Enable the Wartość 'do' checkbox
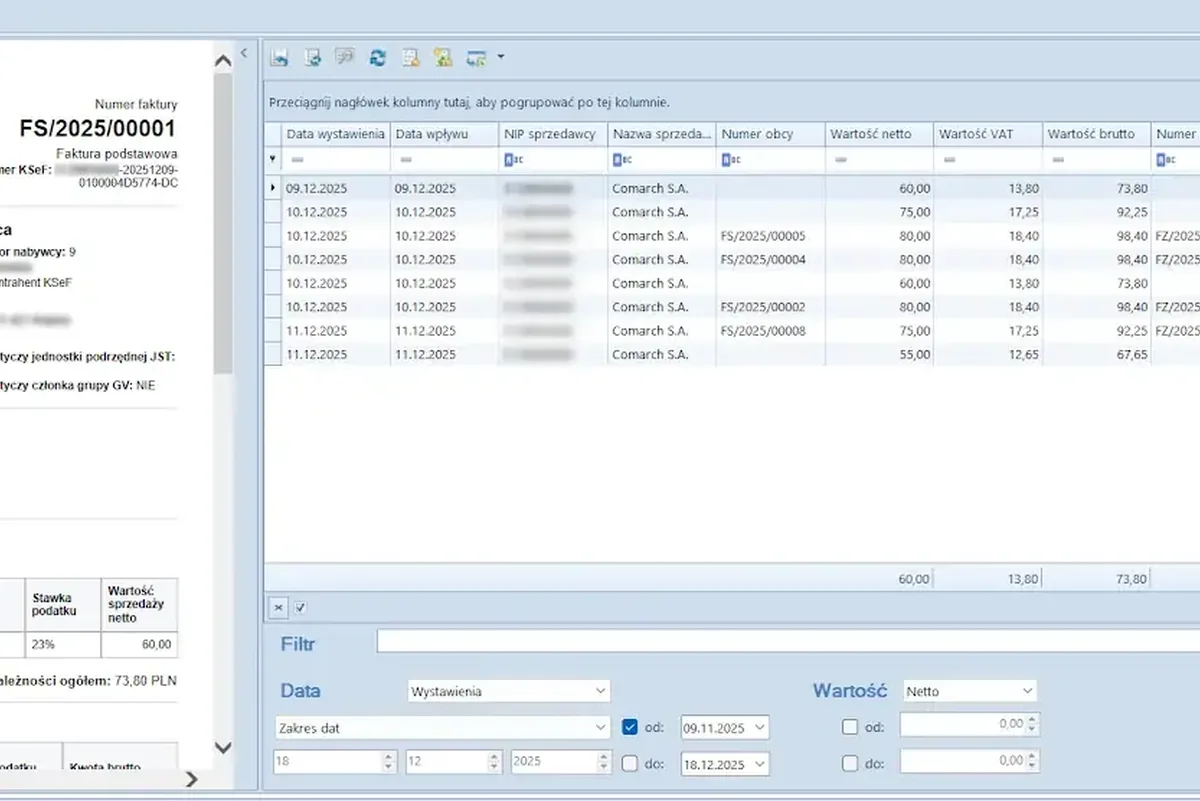The image size is (1200, 801). (x=850, y=764)
